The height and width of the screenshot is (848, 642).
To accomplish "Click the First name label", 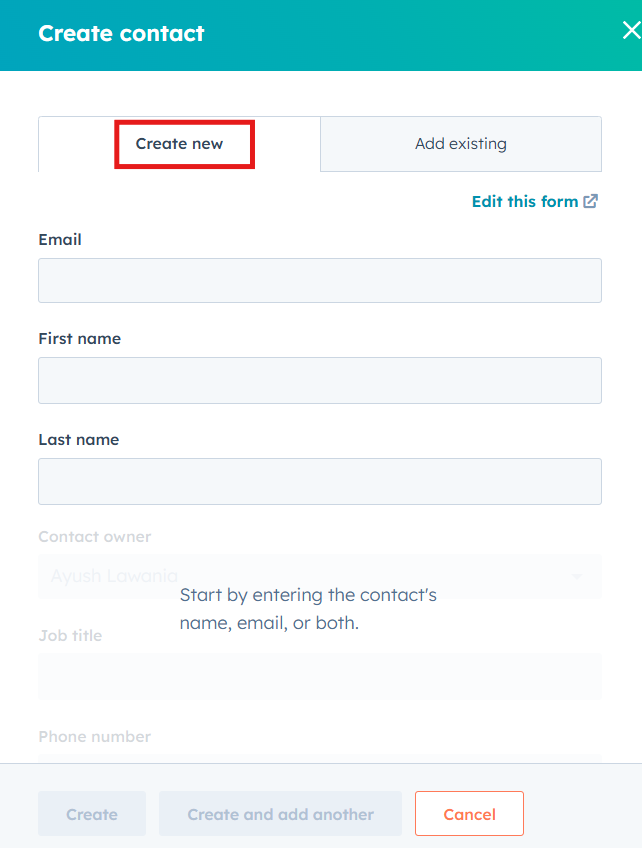I will pyautogui.click(x=79, y=339).
